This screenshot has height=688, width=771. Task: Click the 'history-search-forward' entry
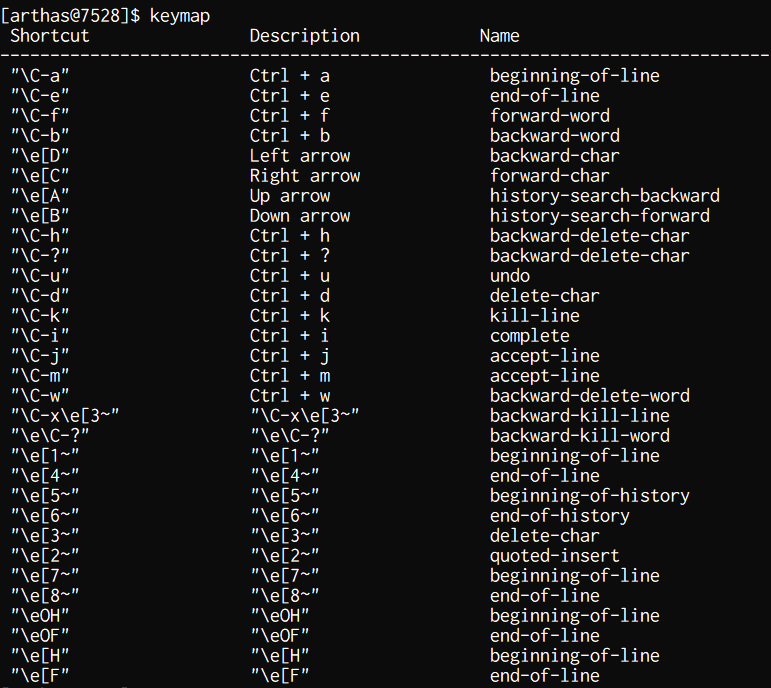click(x=599, y=215)
